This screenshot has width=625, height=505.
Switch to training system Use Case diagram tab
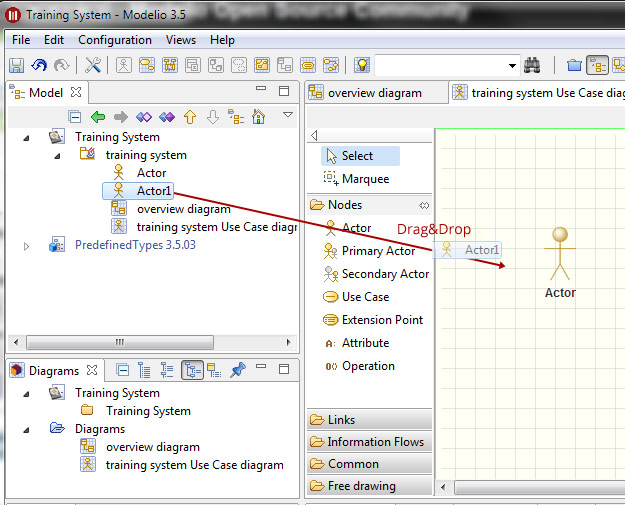coord(538,93)
